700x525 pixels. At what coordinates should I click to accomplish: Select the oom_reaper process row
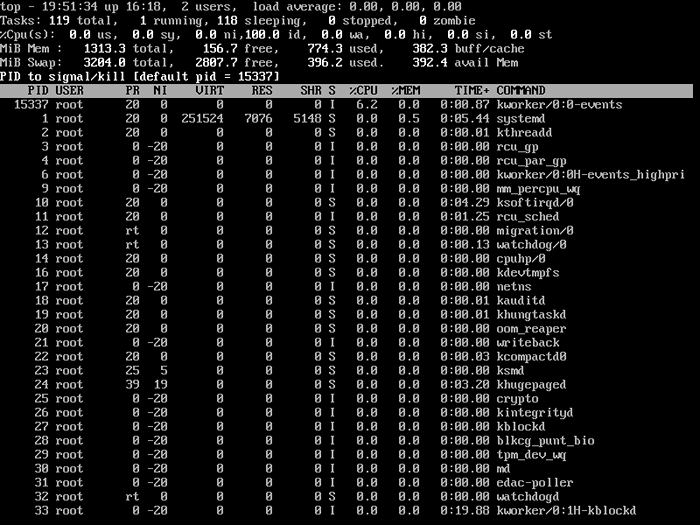click(346, 329)
